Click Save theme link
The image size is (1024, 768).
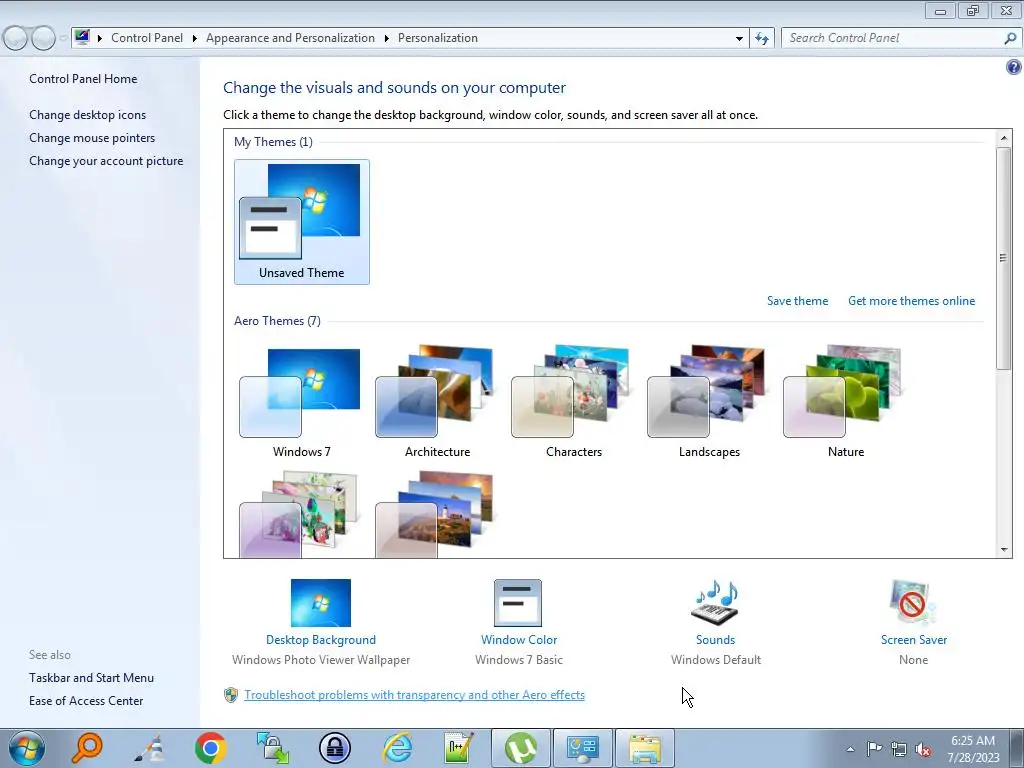pos(797,301)
